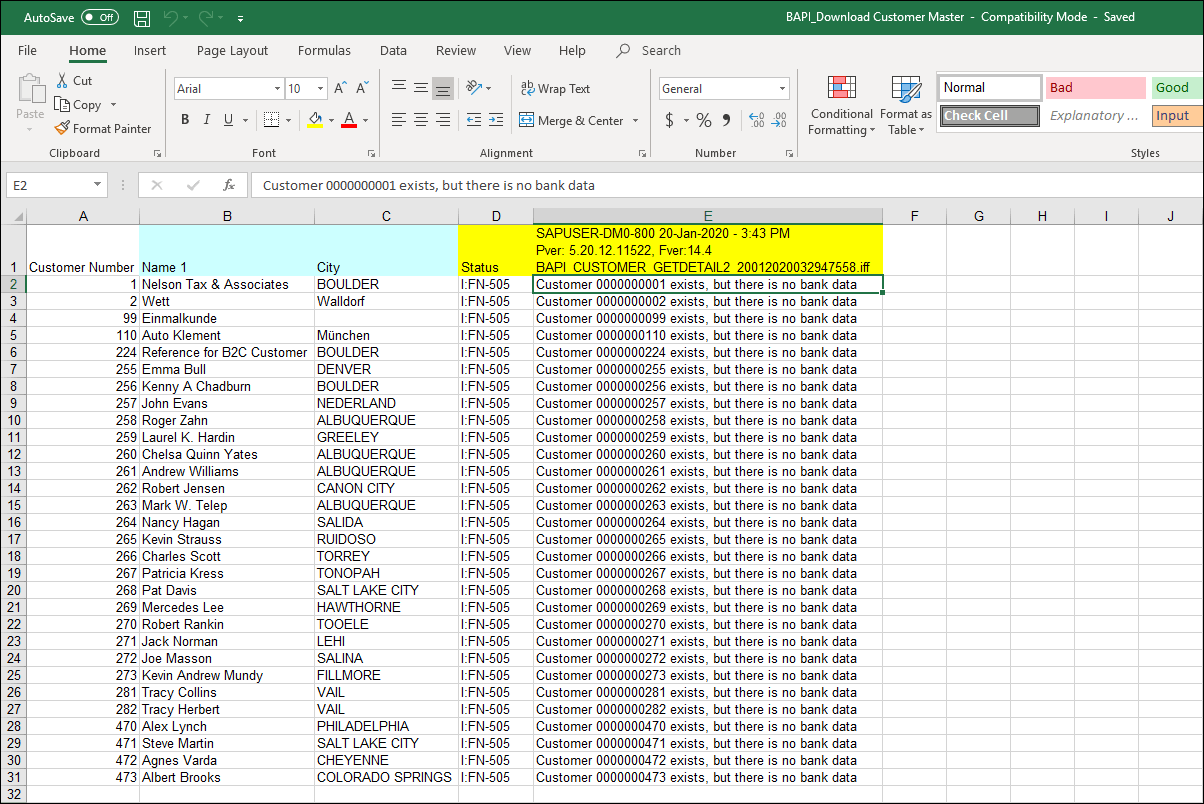Click the Name Box showing E2
Screen dimensions: 1204x804
click(x=48, y=185)
